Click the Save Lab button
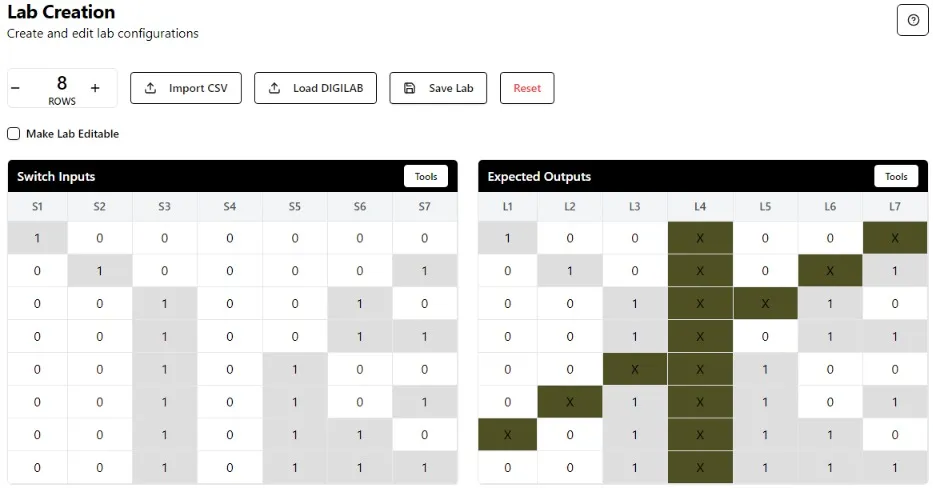The width and height of the screenshot is (933, 488). [438, 88]
